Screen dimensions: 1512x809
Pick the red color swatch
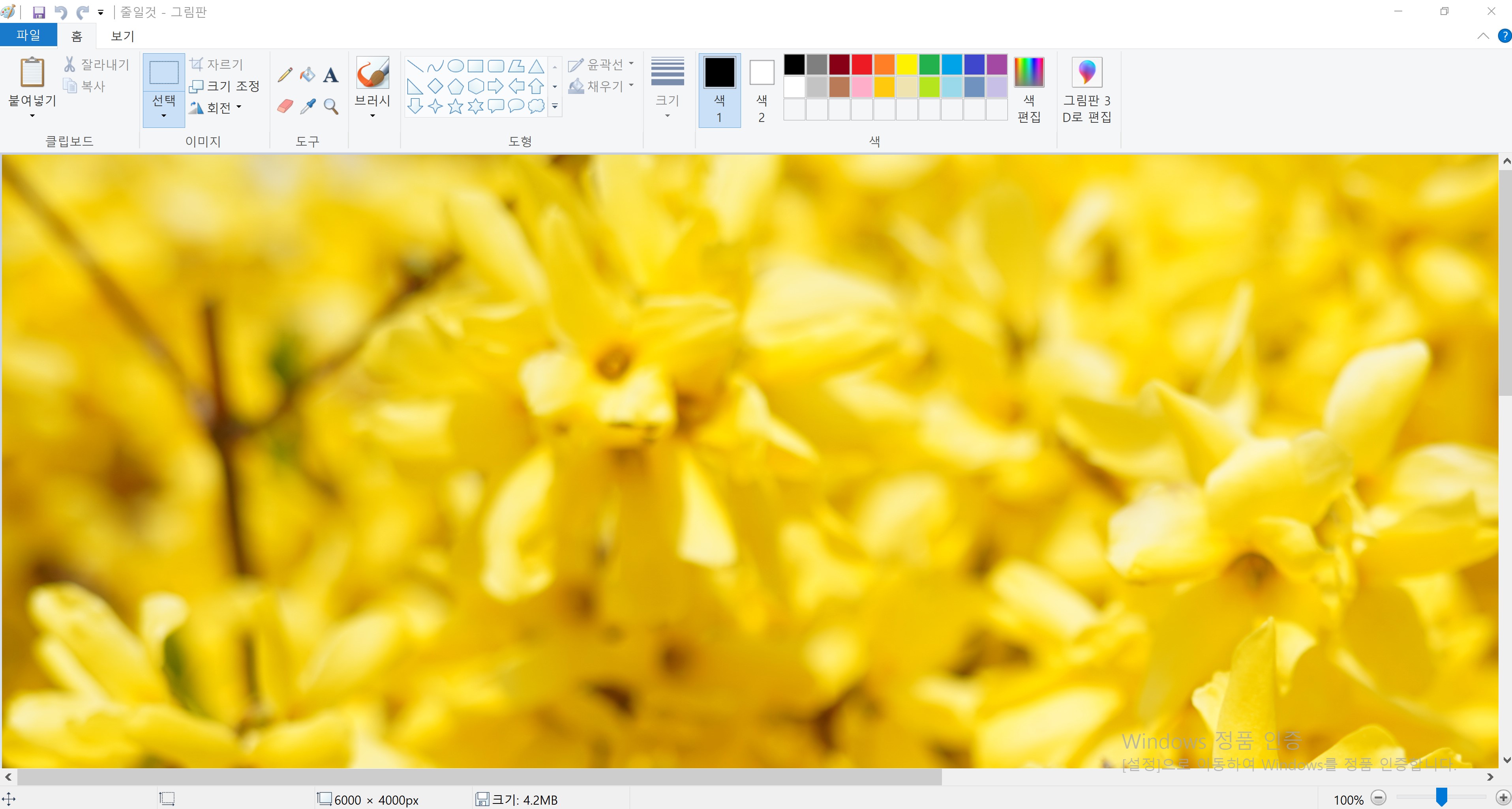[x=862, y=65]
